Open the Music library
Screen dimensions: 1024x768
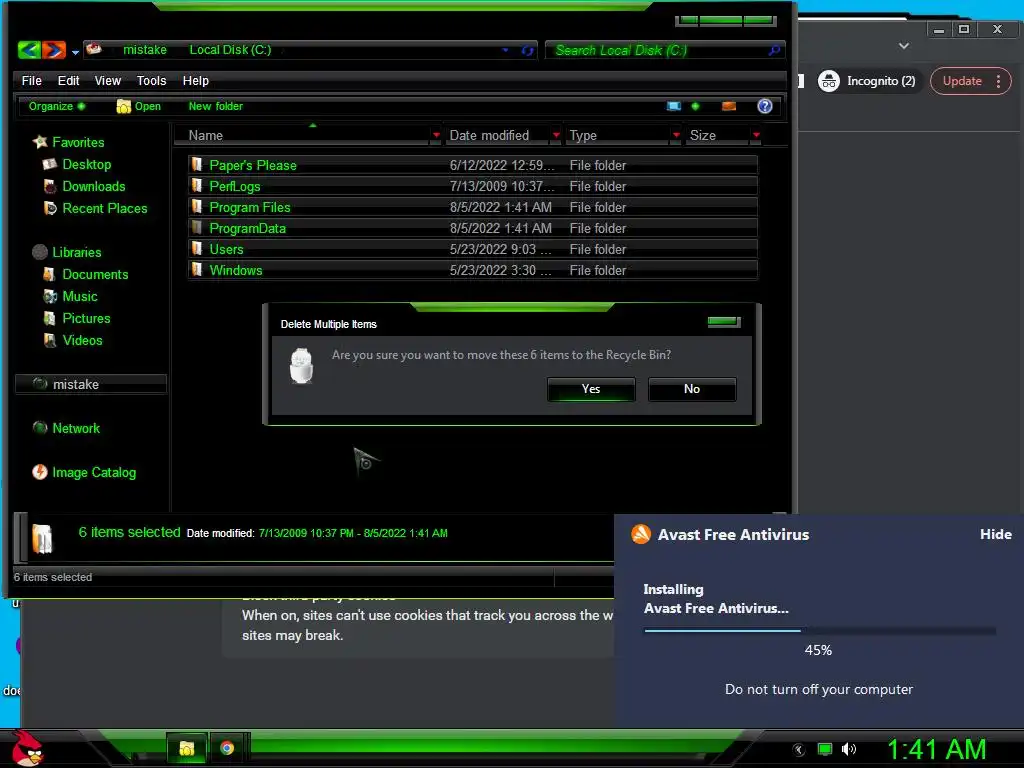(70, 296)
